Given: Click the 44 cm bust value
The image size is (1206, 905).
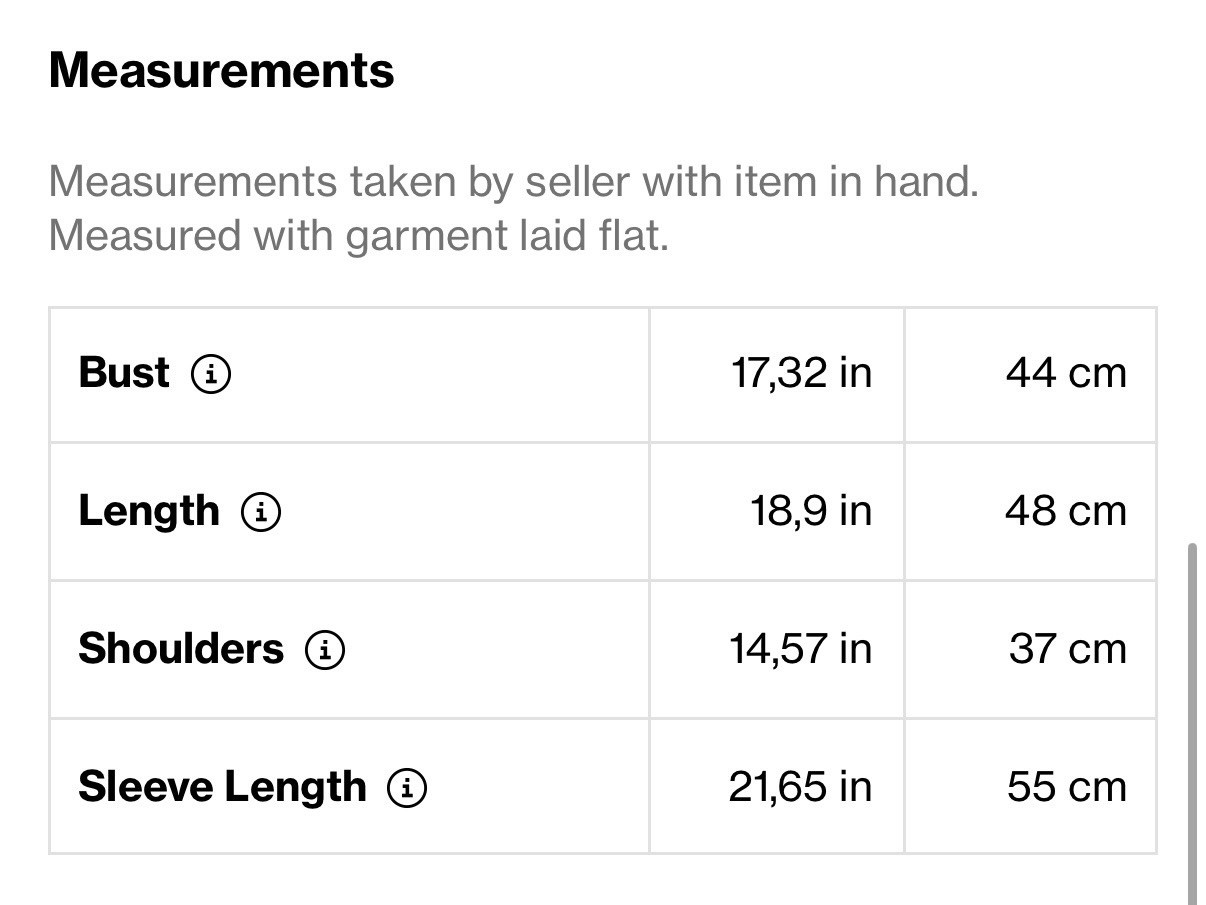Looking at the screenshot, I should (x=1066, y=373).
